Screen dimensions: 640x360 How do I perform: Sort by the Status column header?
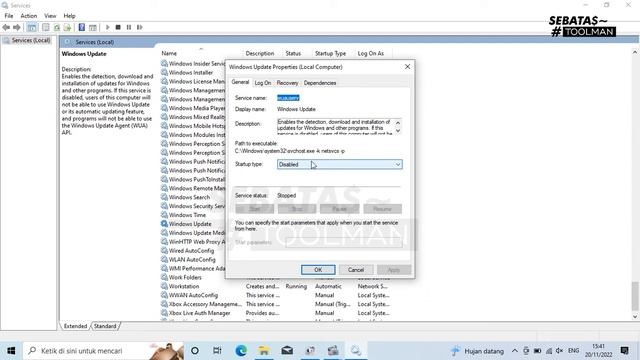click(x=293, y=53)
